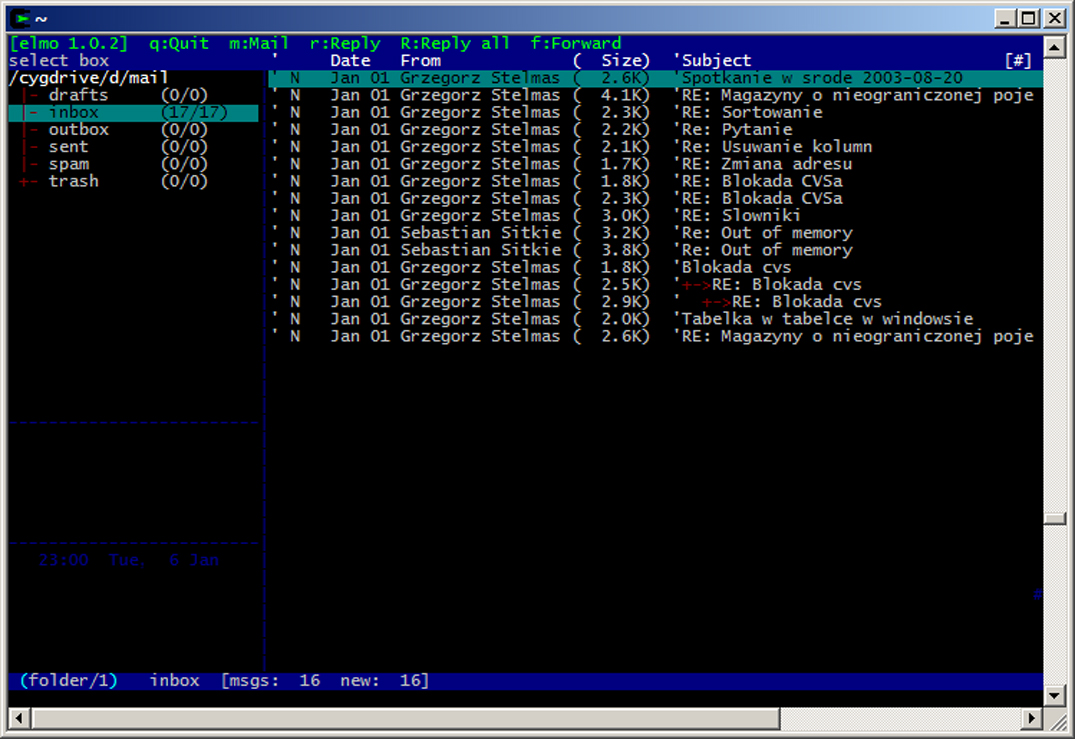Click the vertical scrollbar down arrow
This screenshot has width=1075, height=739.
[x=1054, y=695]
